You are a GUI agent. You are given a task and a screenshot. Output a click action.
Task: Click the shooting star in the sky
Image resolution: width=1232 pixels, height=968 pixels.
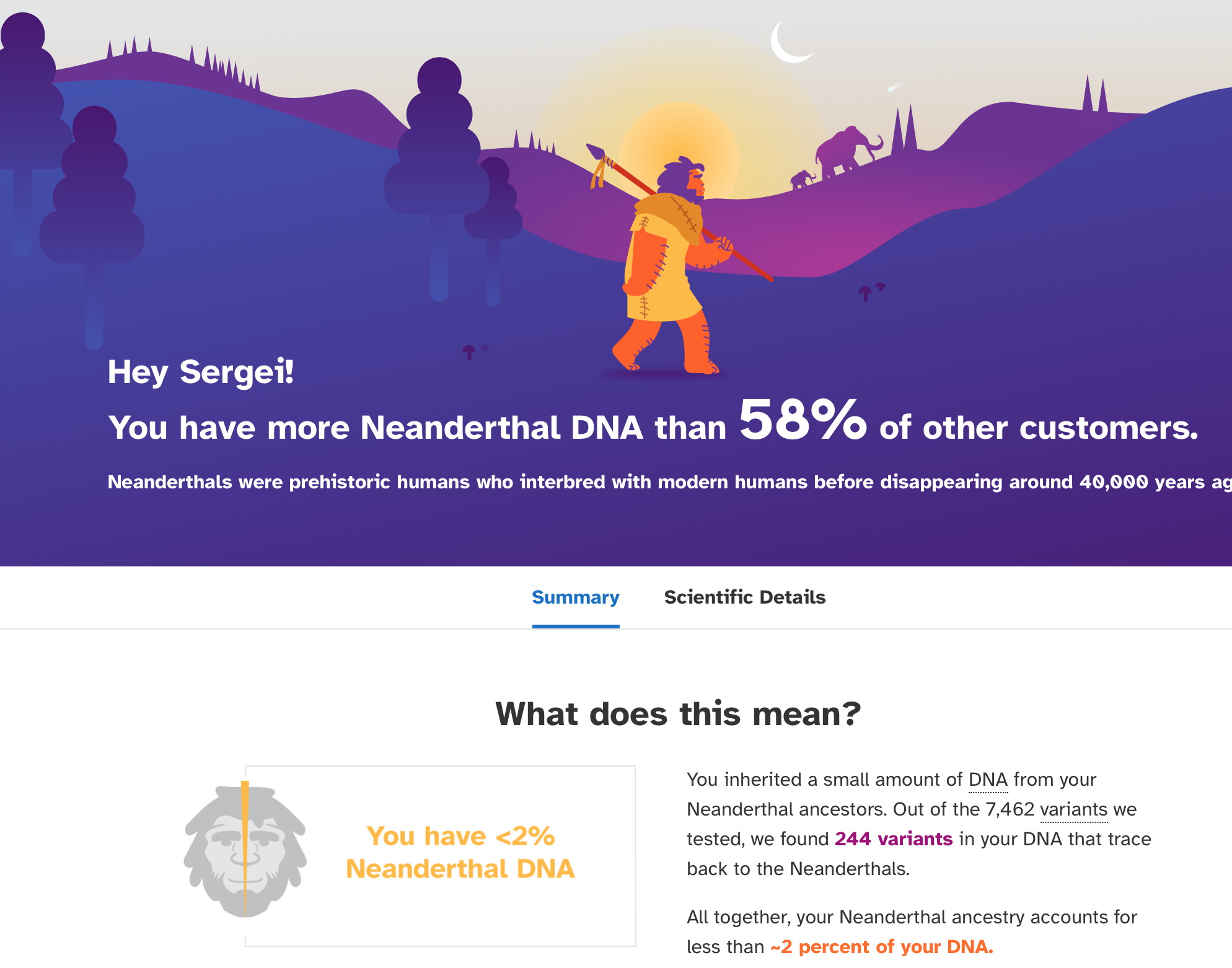pos(894,86)
